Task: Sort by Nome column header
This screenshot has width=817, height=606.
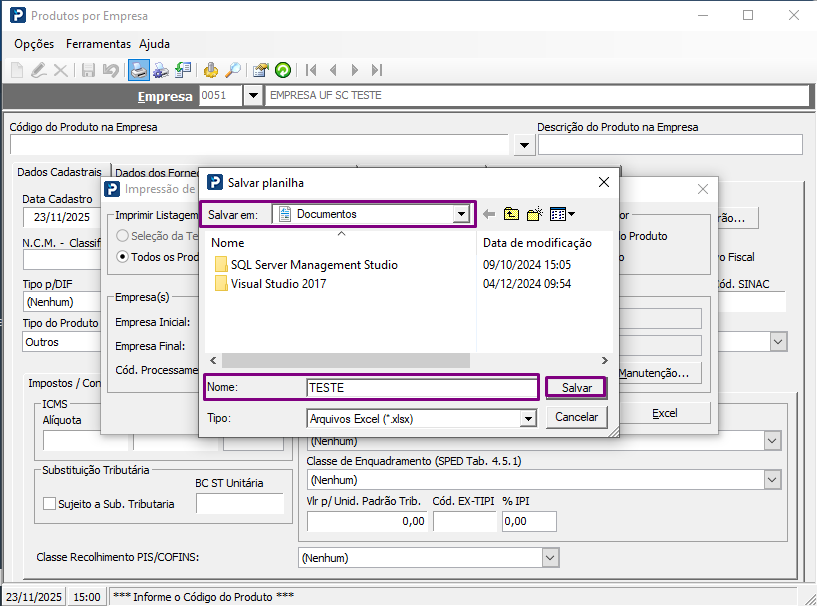Action: 228,243
